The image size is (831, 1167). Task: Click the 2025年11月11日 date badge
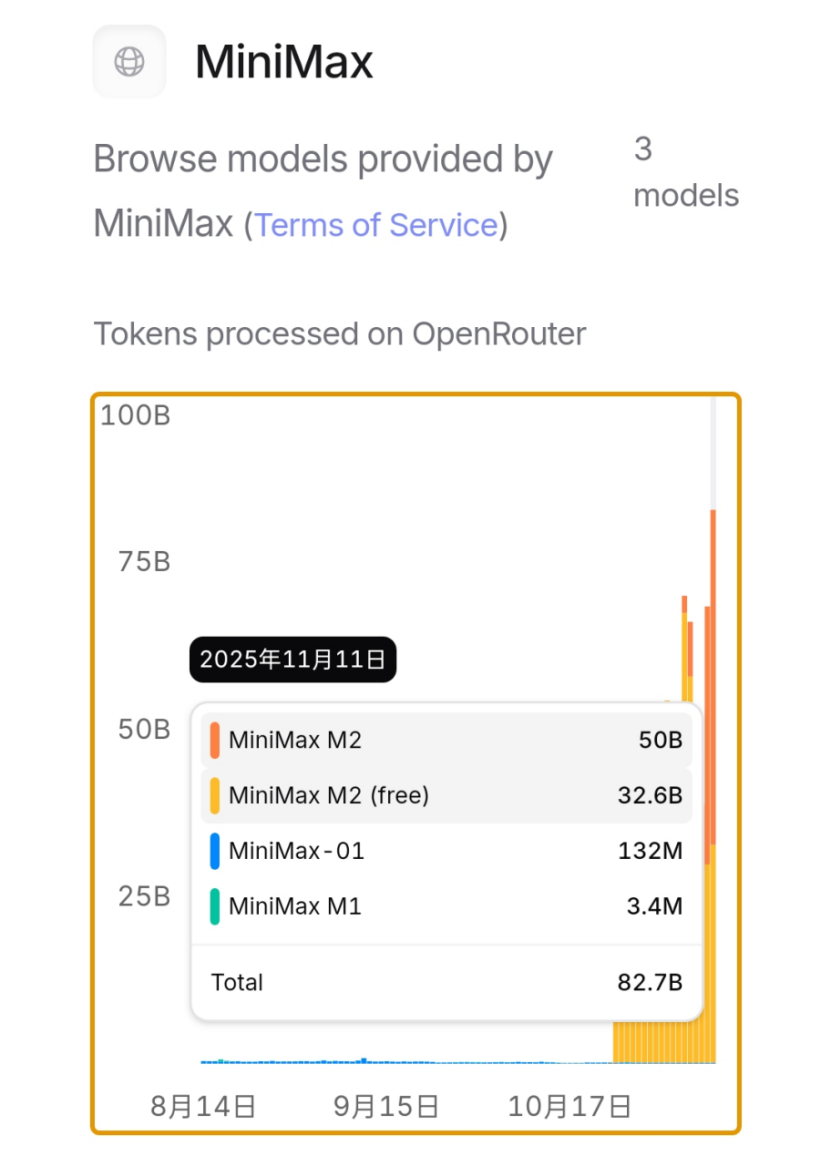pos(293,659)
